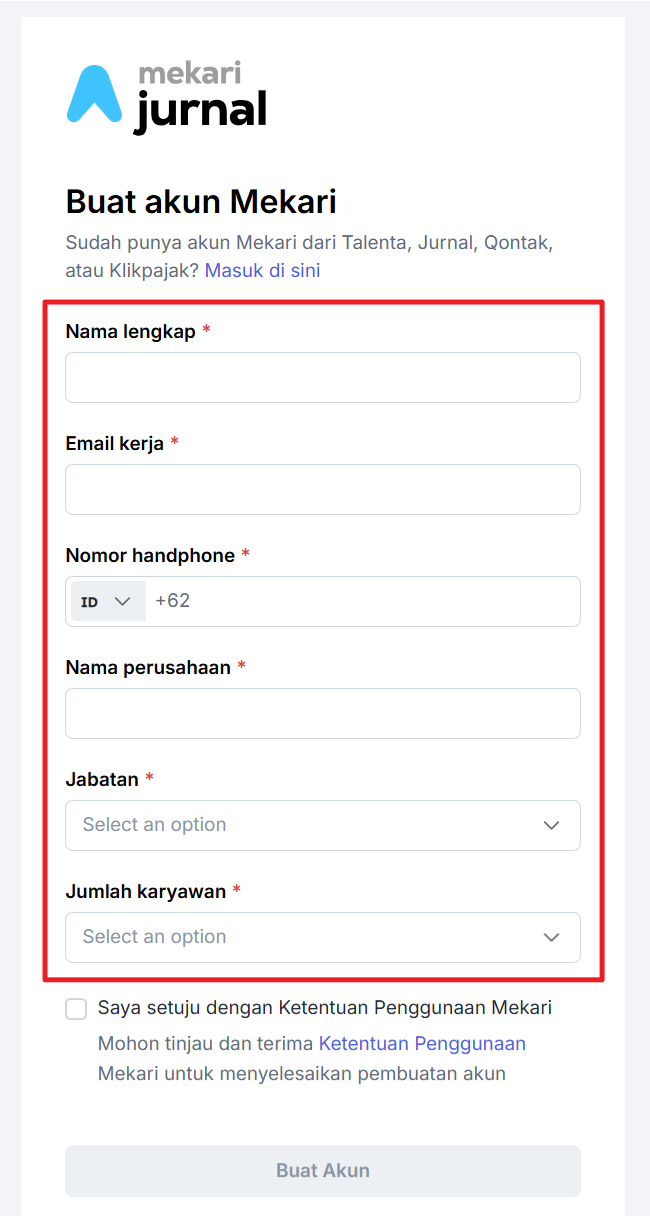Screen dimensions: 650x1216
Task: Click the "Nama perusahaan" field label
Action: 148,667
